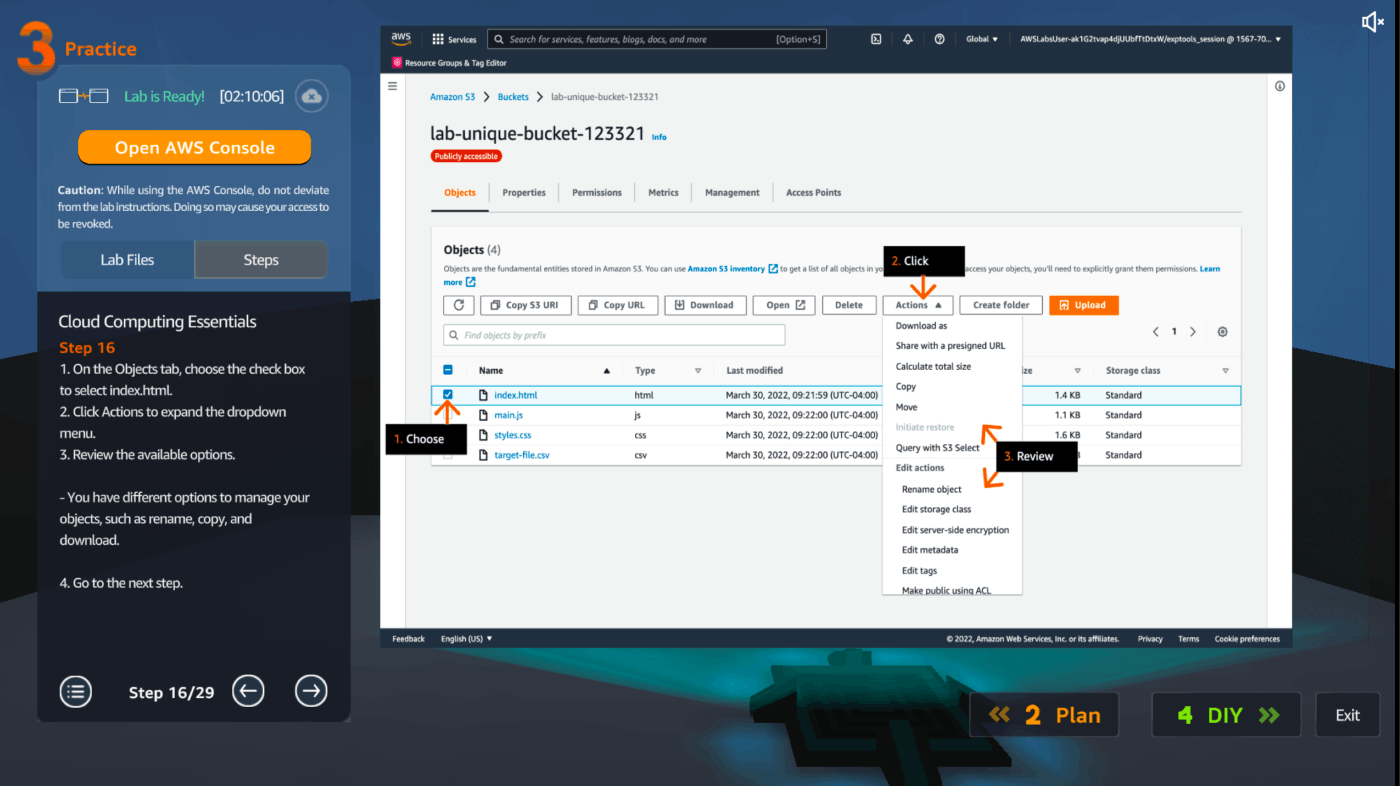Click the target-file.csv file icon
This screenshot has height=786, width=1400.
(x=484, y=455)
